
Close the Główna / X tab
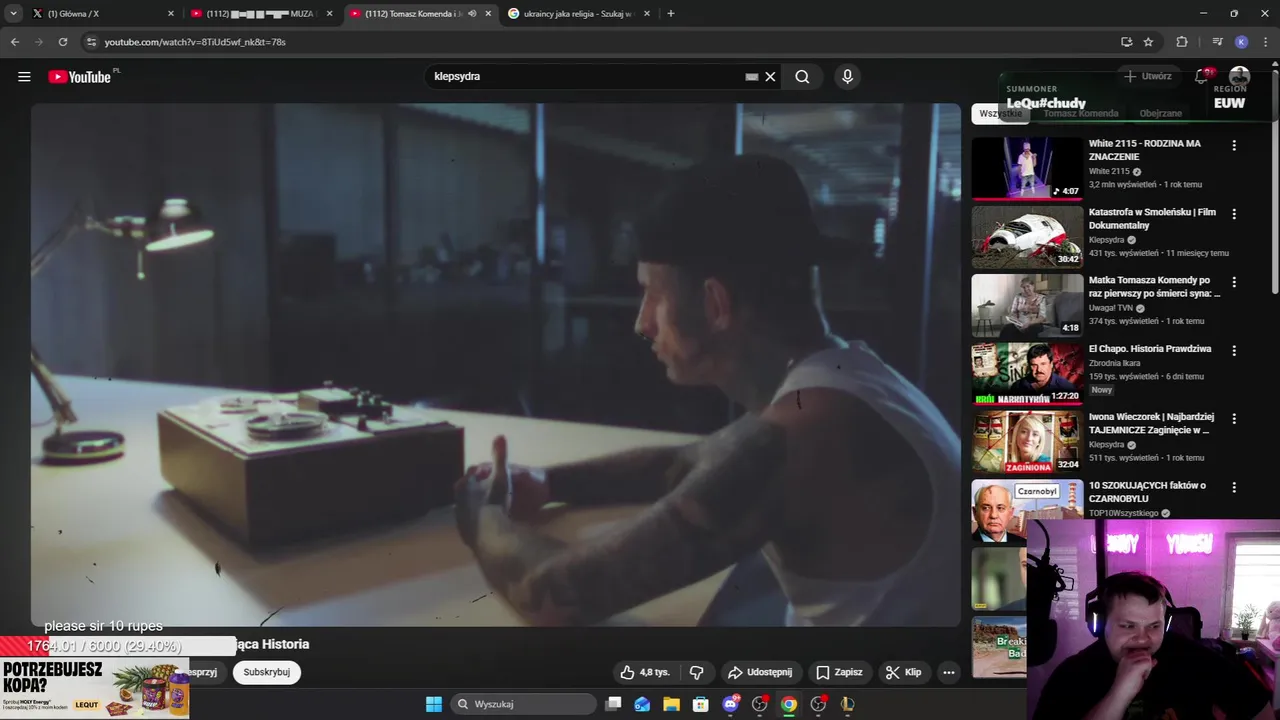click(170, 14)
